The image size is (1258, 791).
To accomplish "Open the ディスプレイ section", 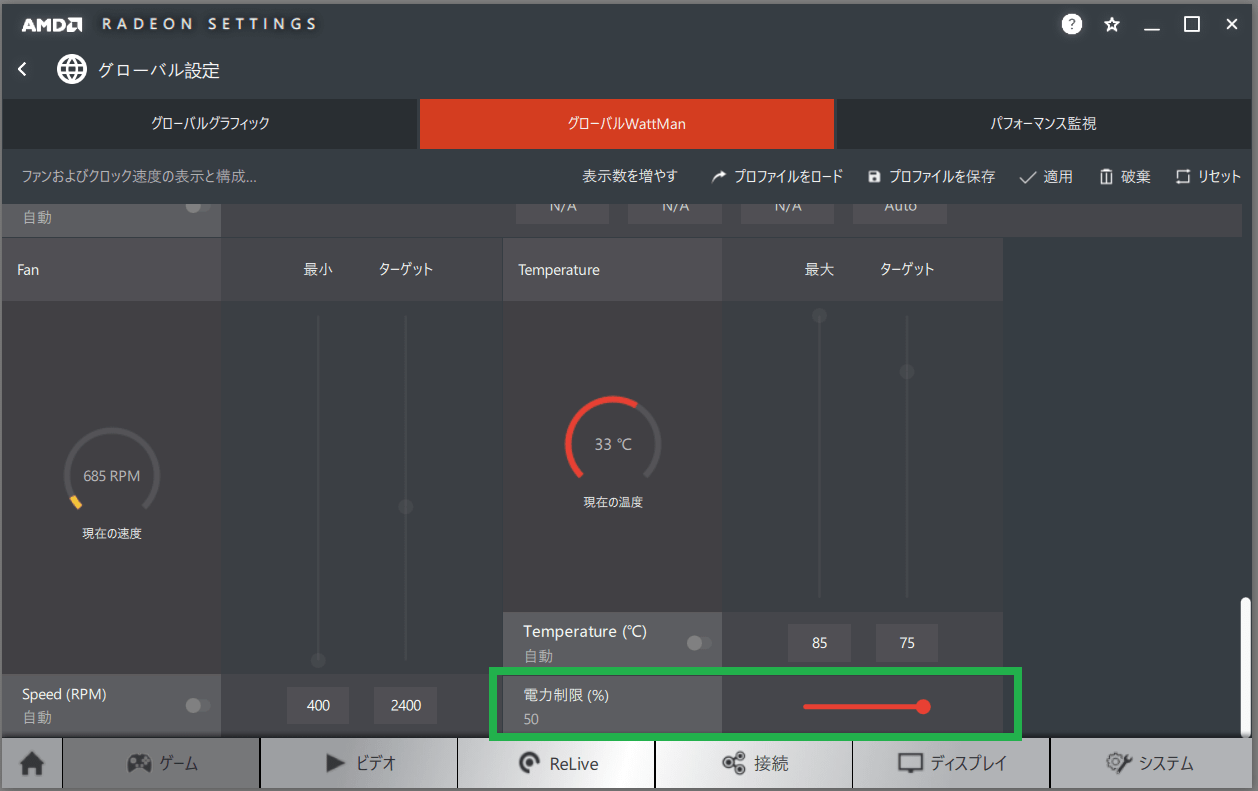I will point(951,764).
